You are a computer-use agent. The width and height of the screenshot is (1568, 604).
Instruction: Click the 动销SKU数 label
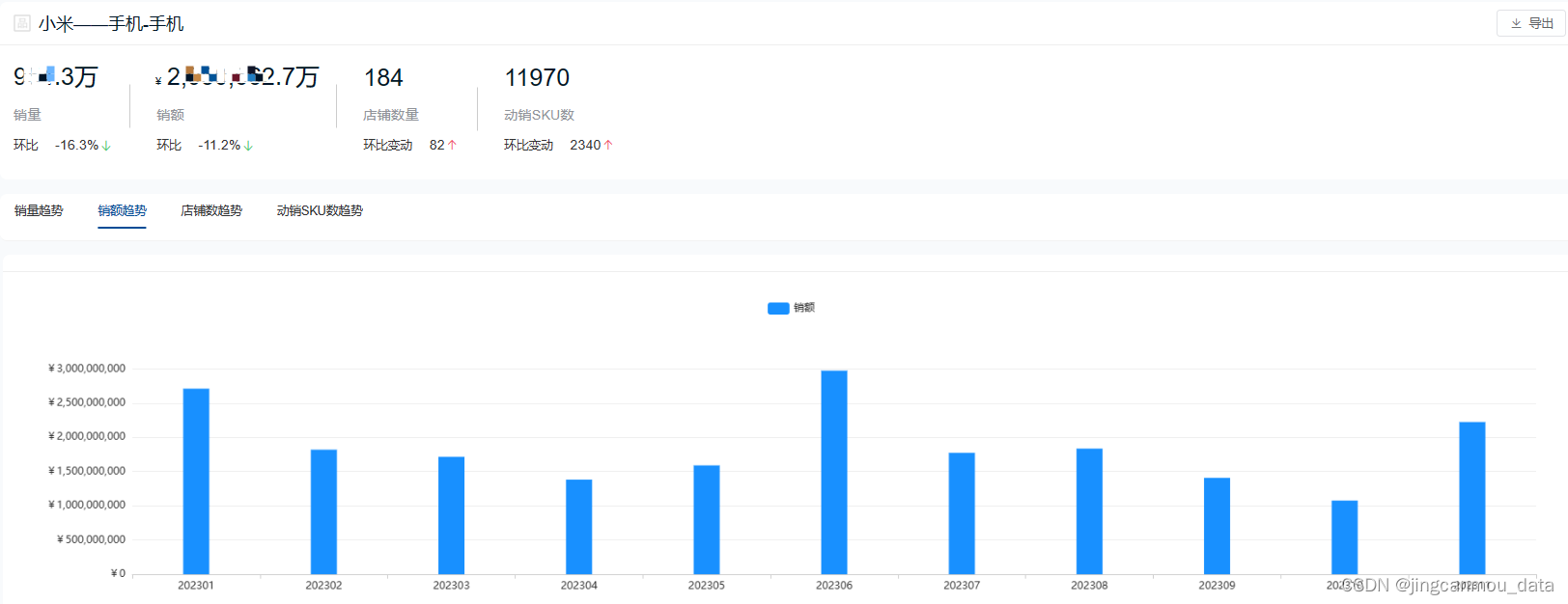539,115
